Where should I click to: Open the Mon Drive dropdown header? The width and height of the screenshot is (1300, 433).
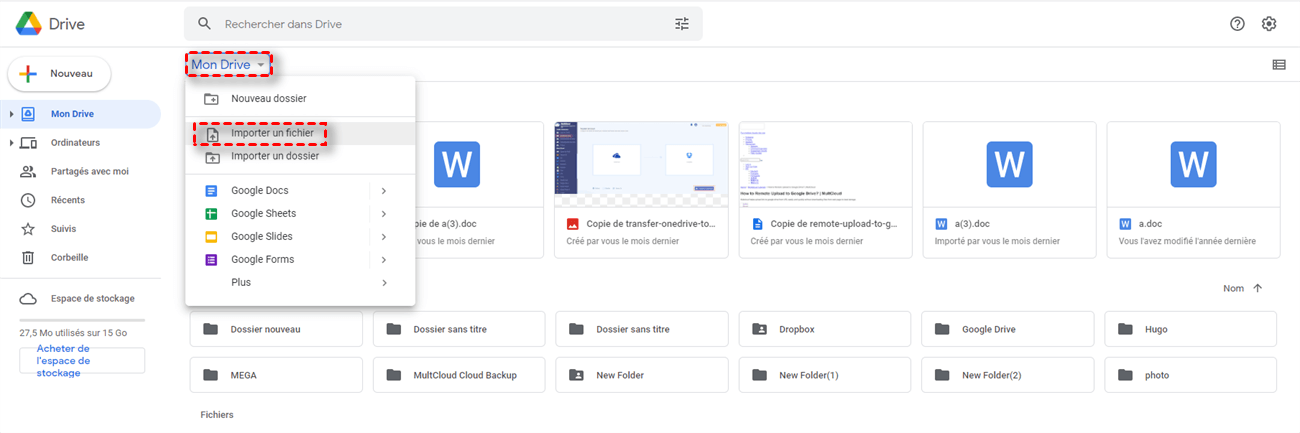[x=229, y=65]
